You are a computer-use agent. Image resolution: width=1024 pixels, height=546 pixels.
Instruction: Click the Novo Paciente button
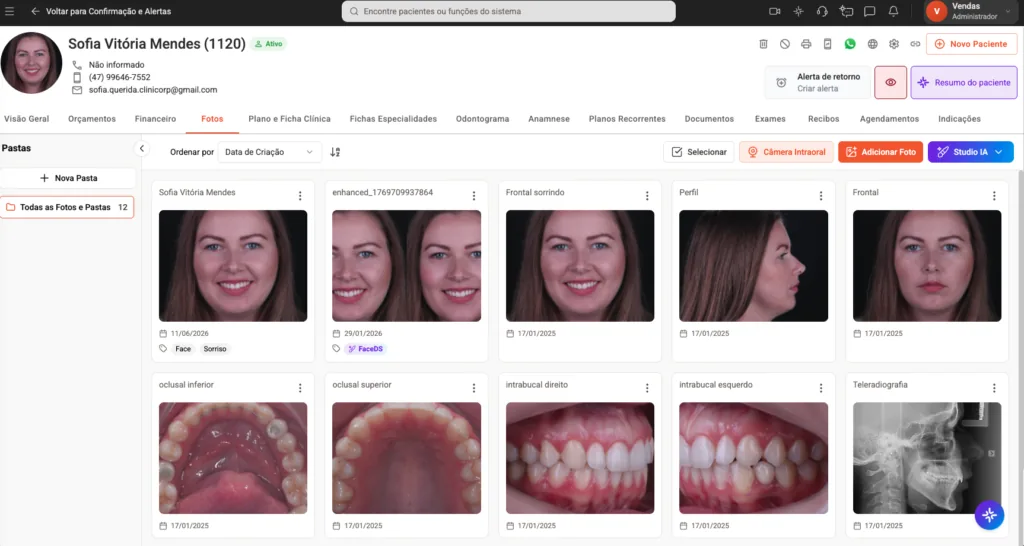[x=971, y=44]
